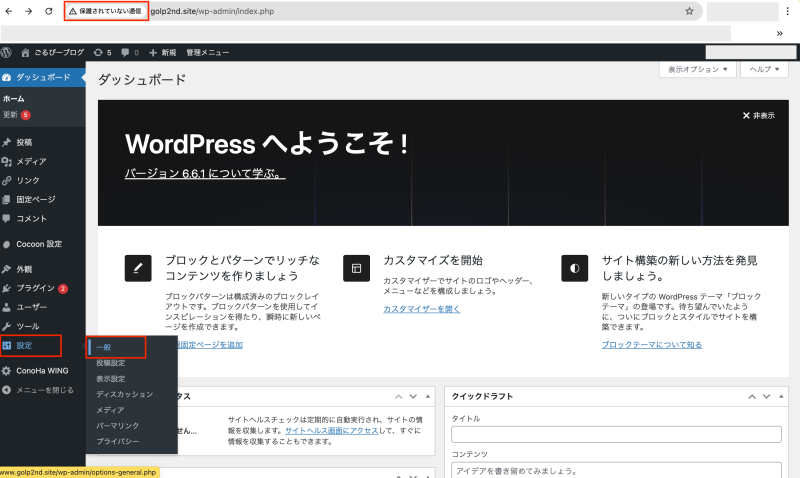Viewport: 800px width, 478px height.
Task: Dismiss the welcome panel with 非表示
Action: pos(758,115)
